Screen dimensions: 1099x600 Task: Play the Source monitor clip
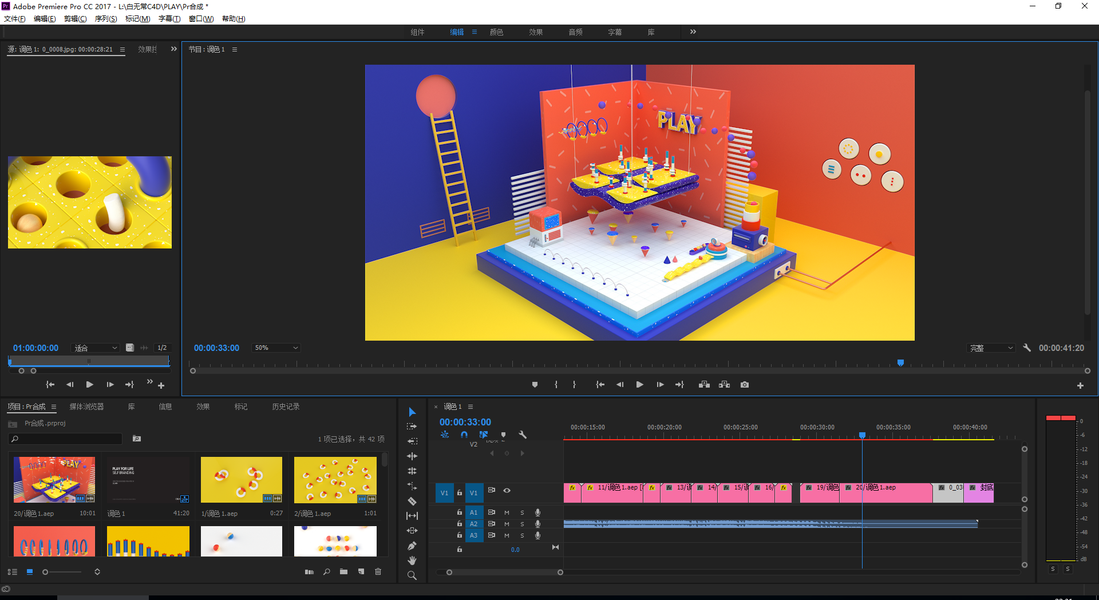point(89,384)
